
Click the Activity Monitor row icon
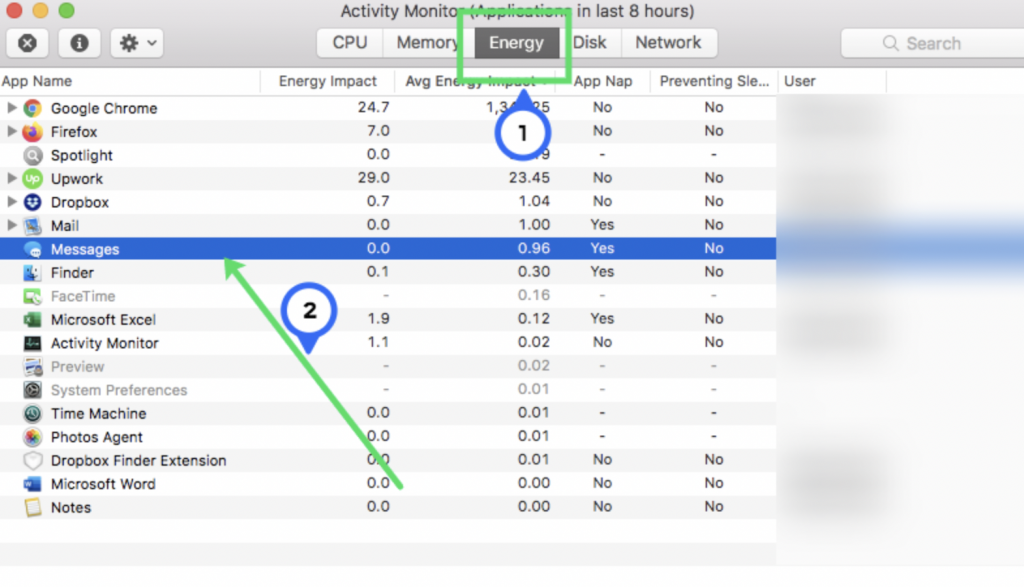point(32,343)
